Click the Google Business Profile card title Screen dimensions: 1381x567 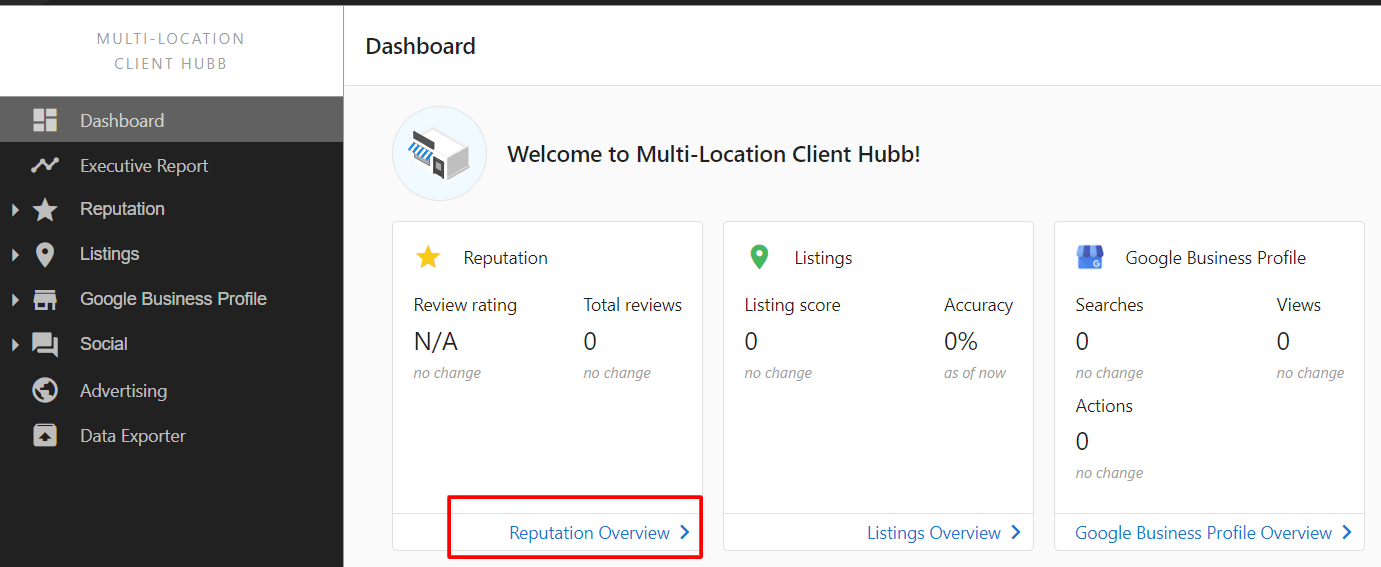click(1216, 258)
